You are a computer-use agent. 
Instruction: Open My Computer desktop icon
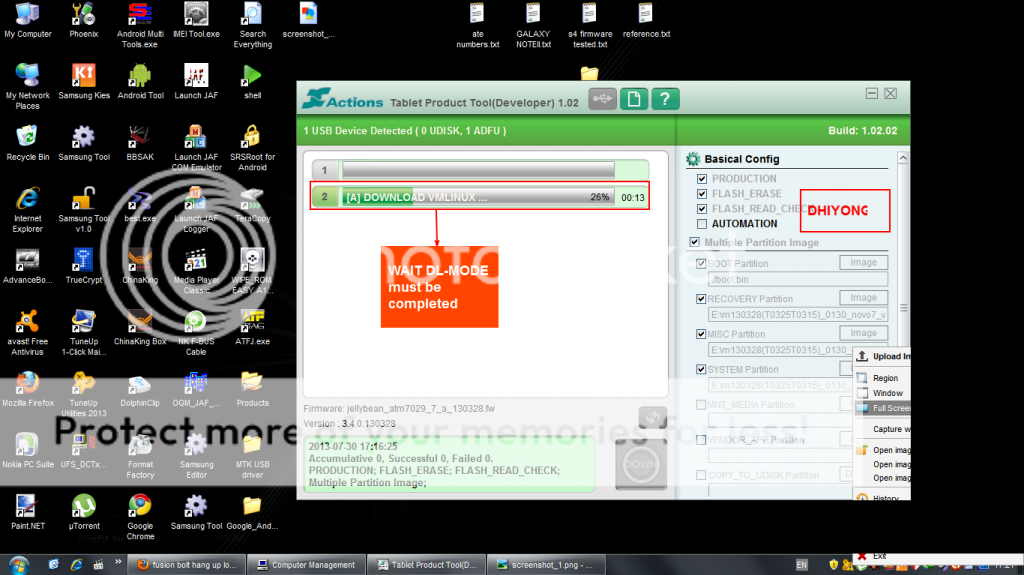click(x=27, y=21)
